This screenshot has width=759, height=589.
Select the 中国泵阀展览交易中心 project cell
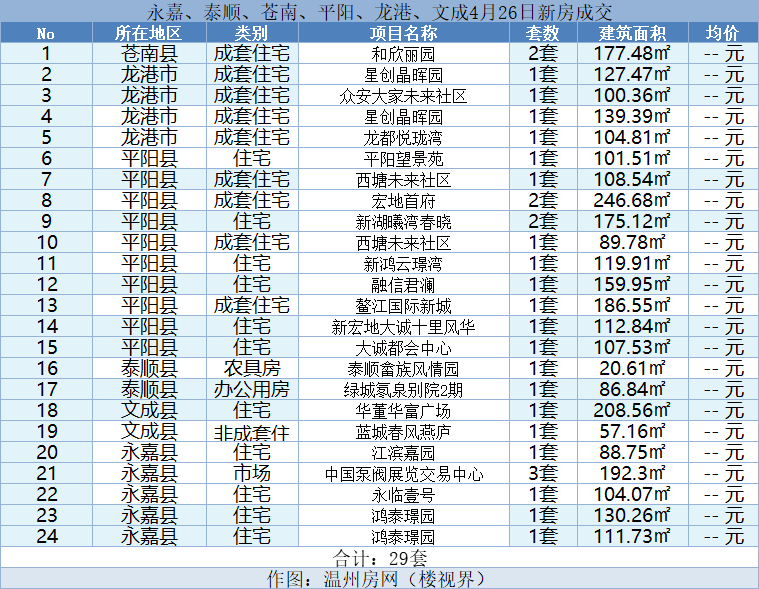coord(403,474)
